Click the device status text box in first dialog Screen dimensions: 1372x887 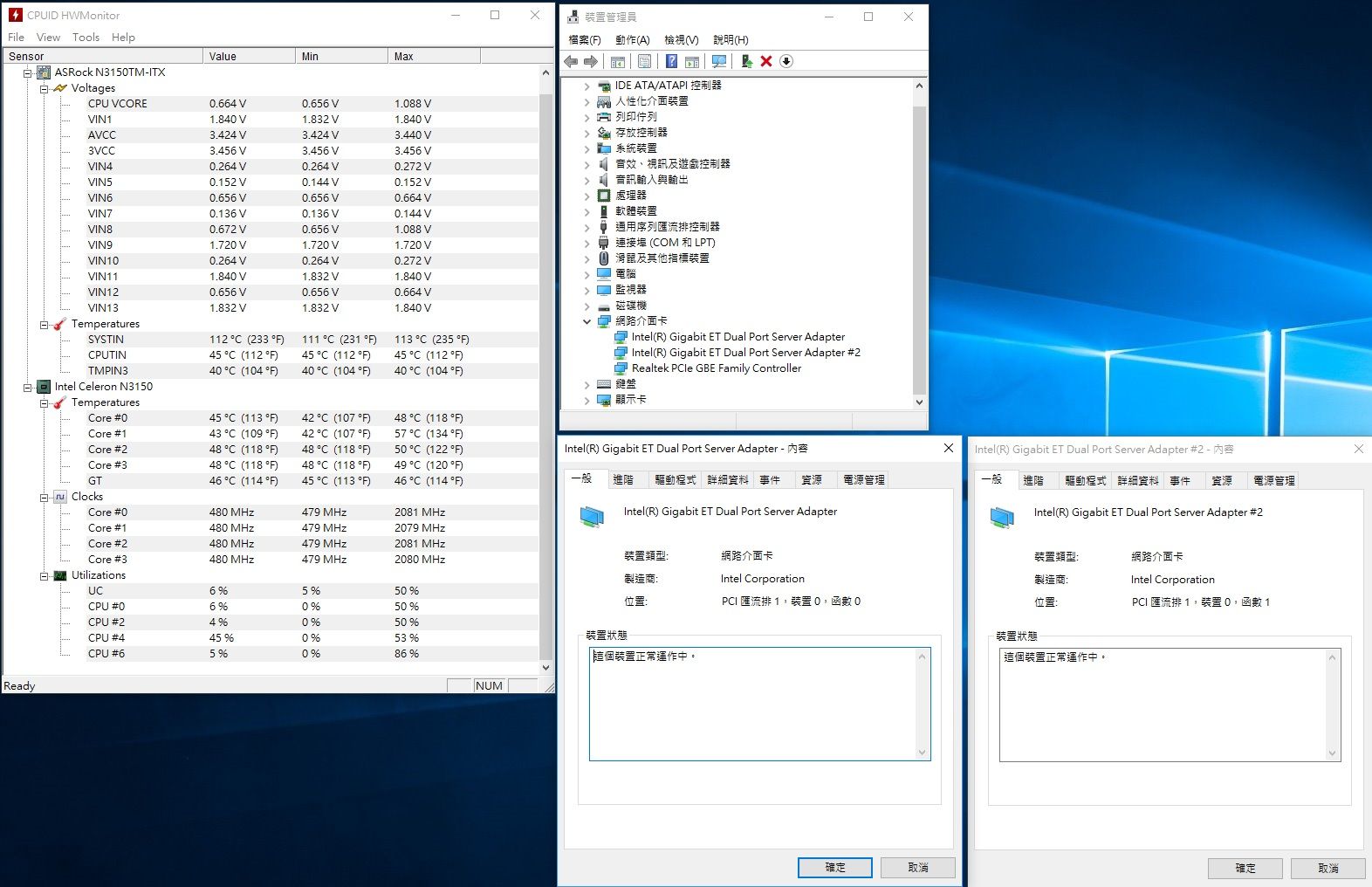pos(760,704)
